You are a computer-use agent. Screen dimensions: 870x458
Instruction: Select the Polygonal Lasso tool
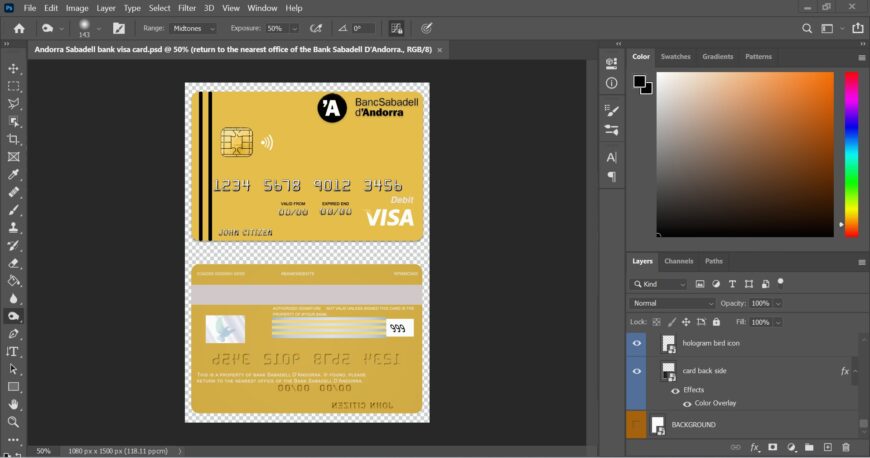click(13, 104)
